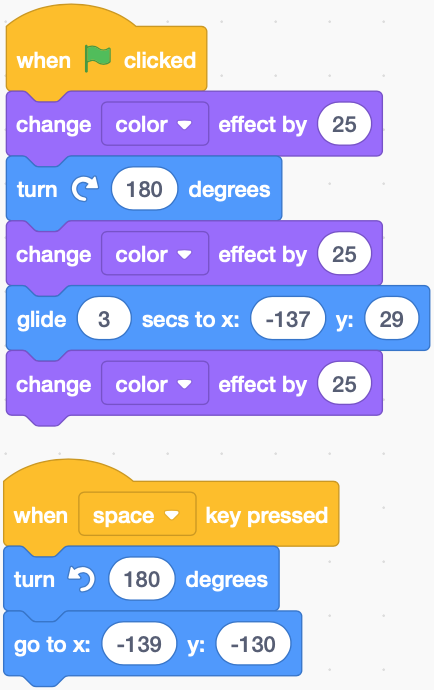The image size is (434, 690).
Task: Click the clockwise turn arrow icon
Action: coord(85,189)
